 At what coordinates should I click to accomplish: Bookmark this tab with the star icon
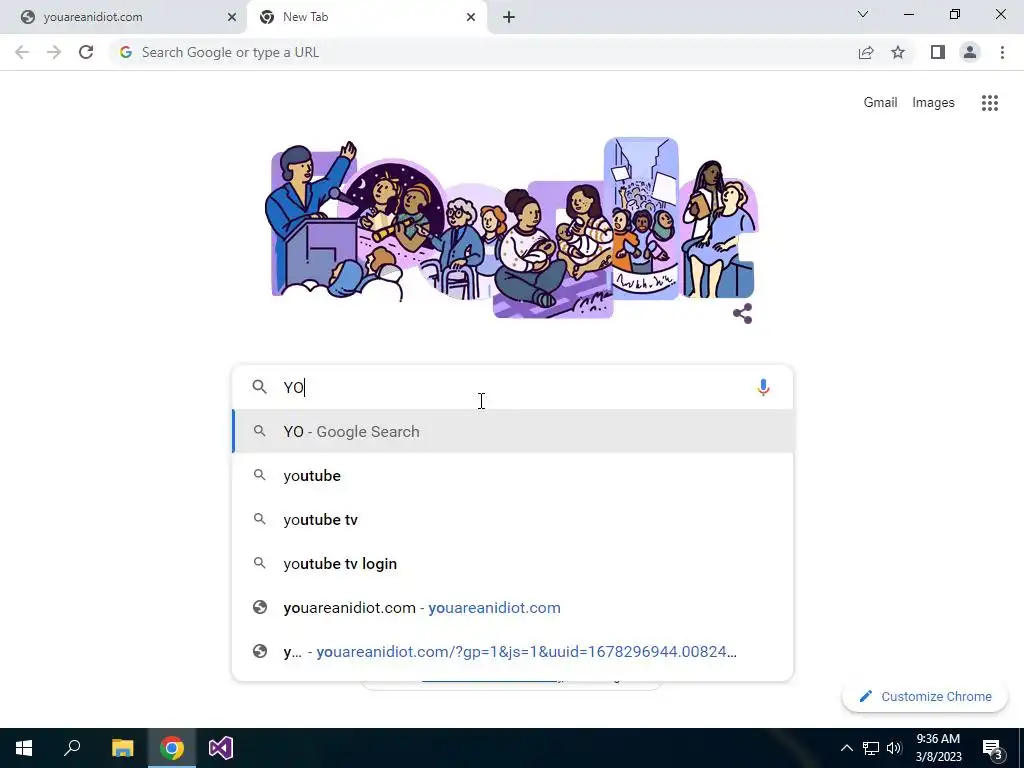coord(898,52)
